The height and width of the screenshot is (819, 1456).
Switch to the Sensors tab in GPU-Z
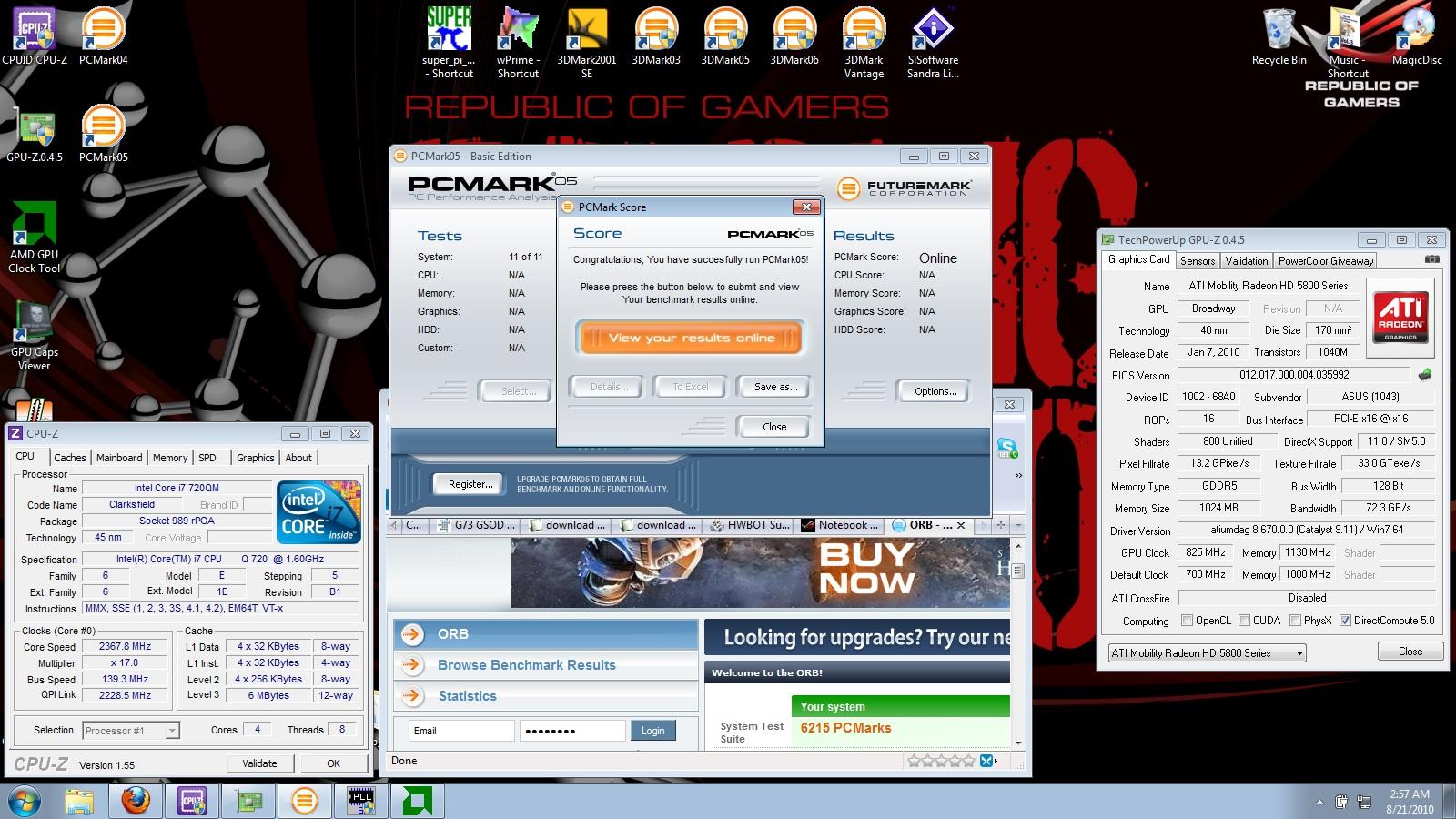pyautogui.click(x=1198, y=261)
